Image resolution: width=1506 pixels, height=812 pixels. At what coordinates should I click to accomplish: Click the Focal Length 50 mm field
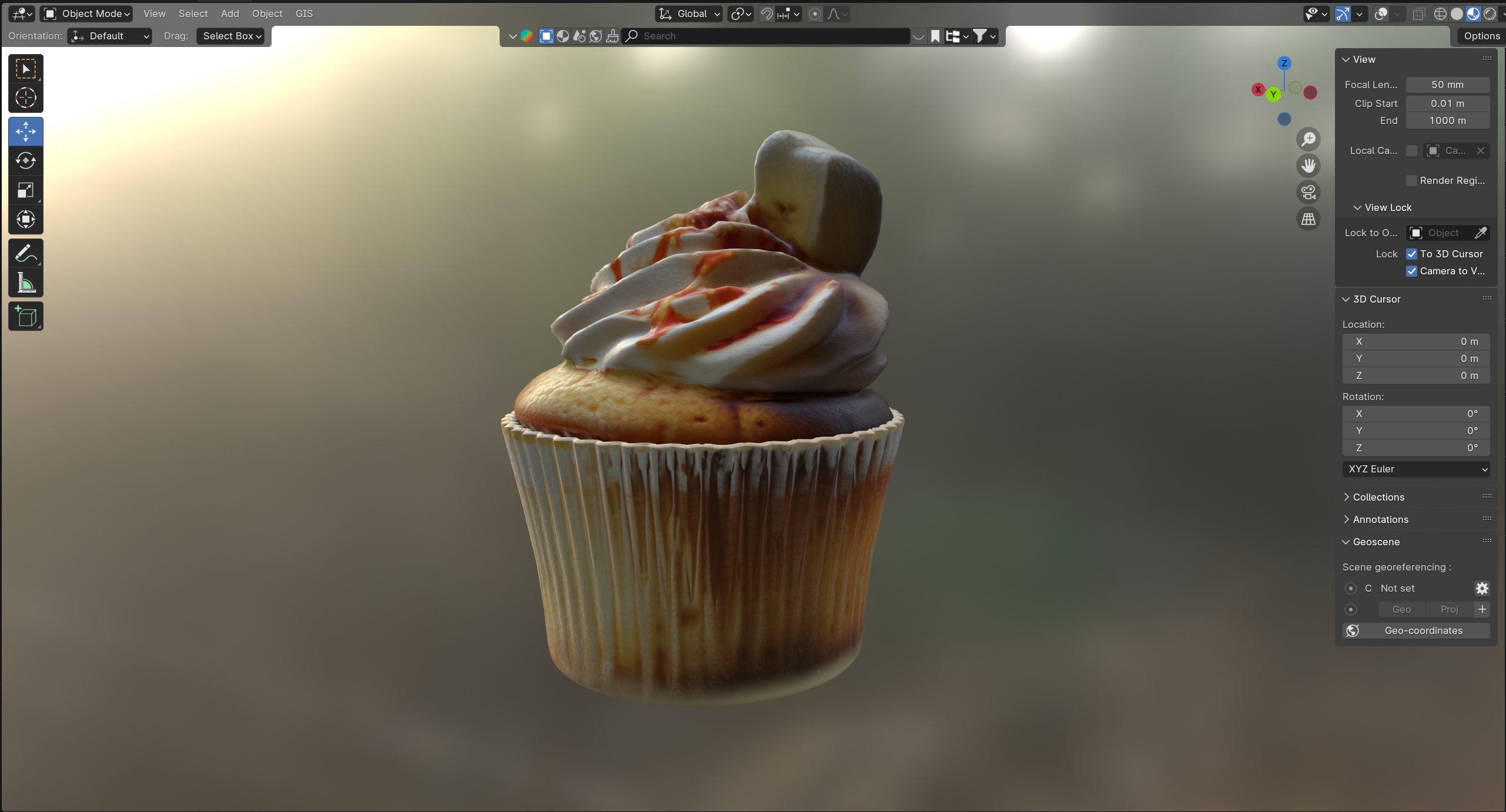tap(1447, 85)
